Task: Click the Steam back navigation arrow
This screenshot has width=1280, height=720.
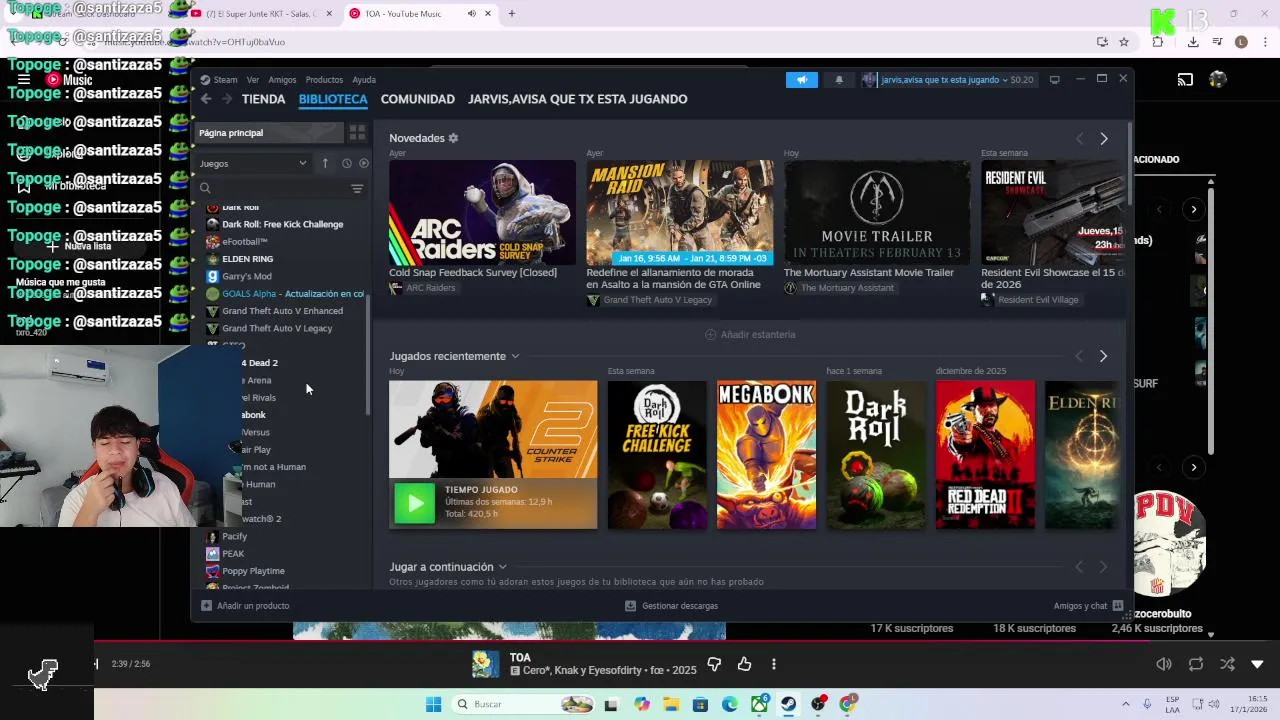Action: click(x=206, y=99)
